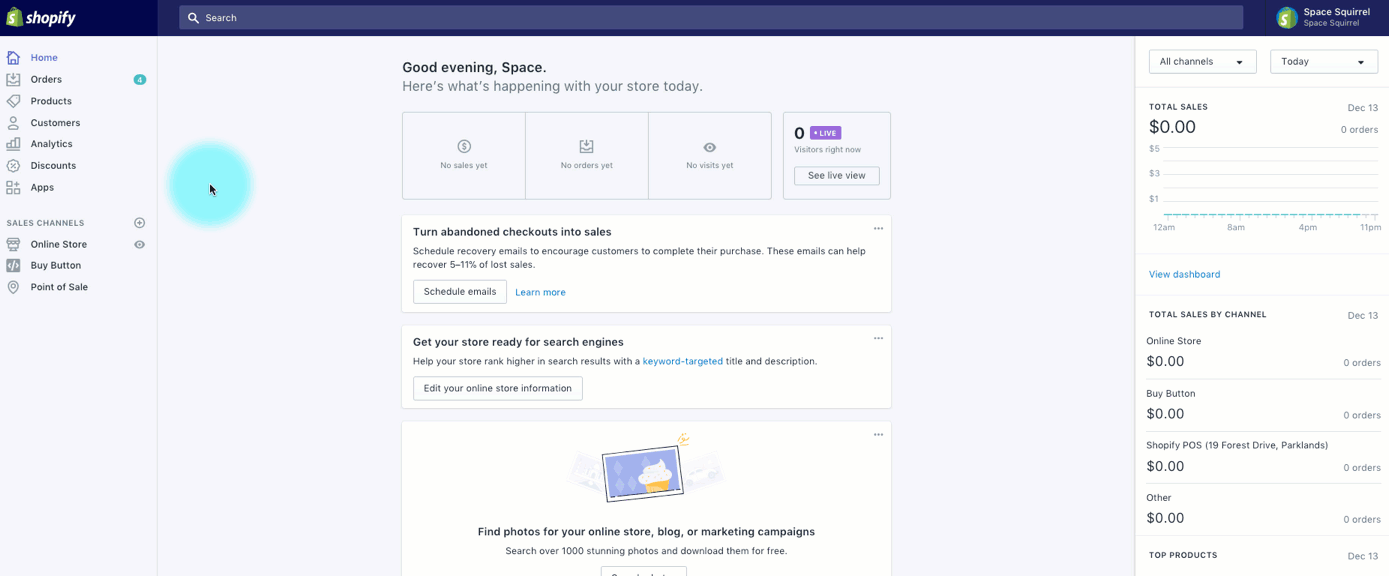Click the orders tray icon in the summary card
This screenshot has width=1389, height=576.
click(x=587, y=146)
